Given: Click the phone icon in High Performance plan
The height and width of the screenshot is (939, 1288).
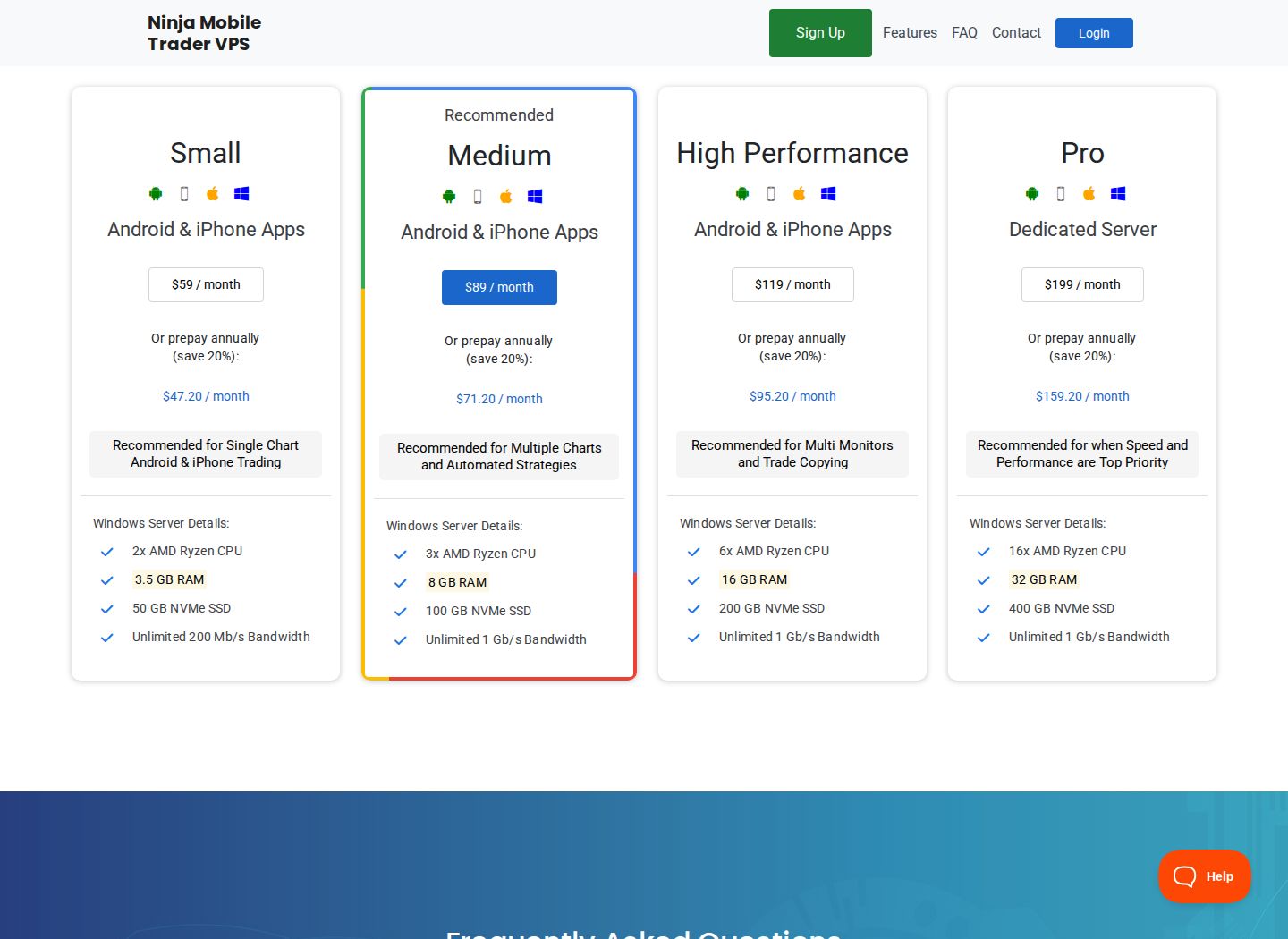Looking at the screenshot, I should coord(771,193).
